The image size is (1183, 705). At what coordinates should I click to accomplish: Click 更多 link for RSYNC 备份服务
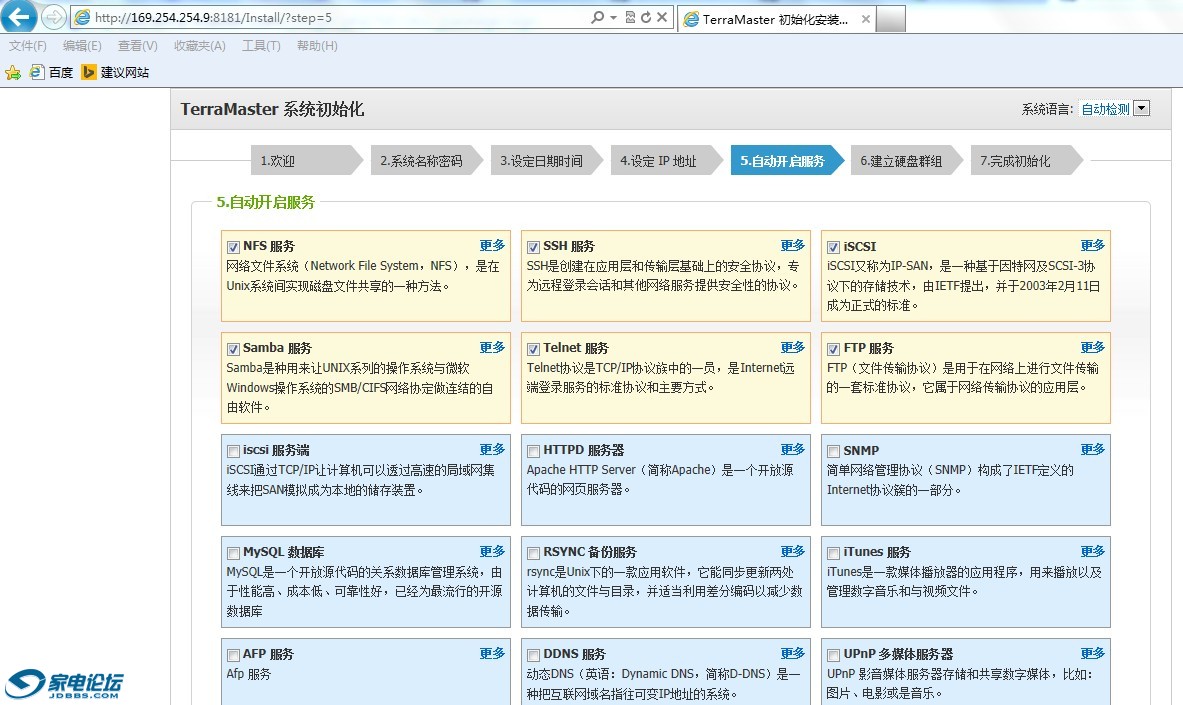[792, 551]
